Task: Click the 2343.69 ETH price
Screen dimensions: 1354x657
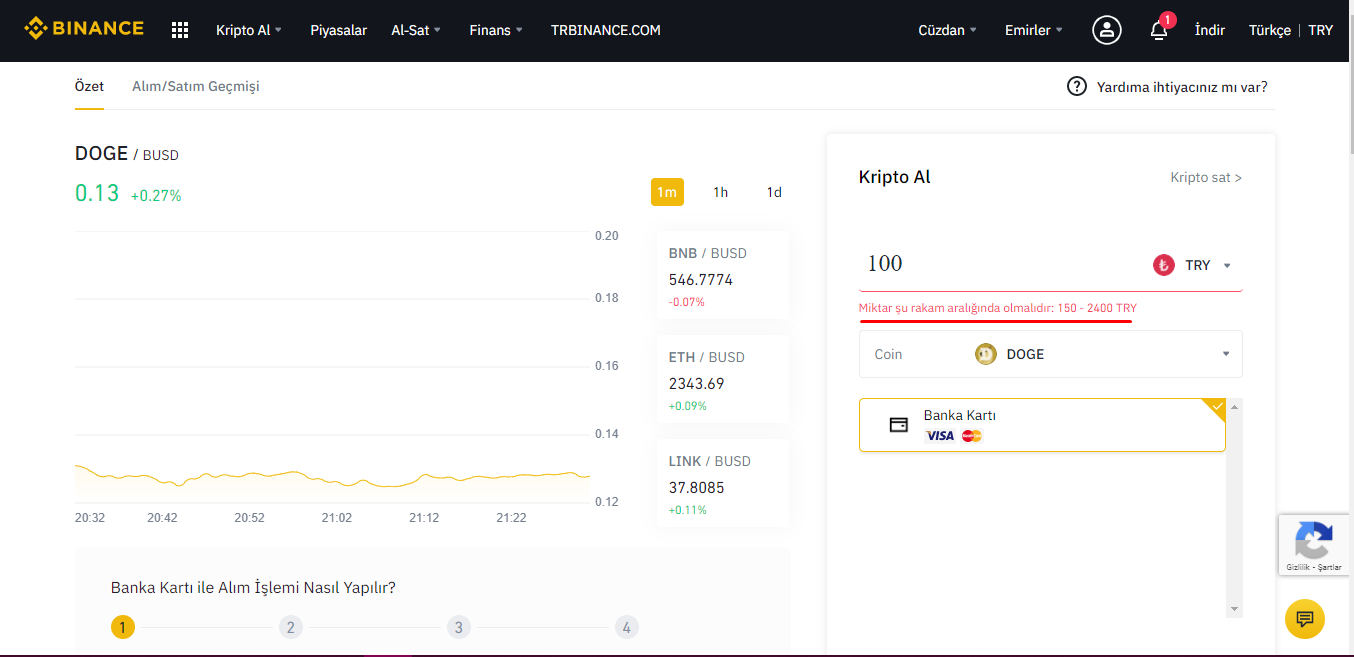Action: pyautogui.click(x=697, y=384)
